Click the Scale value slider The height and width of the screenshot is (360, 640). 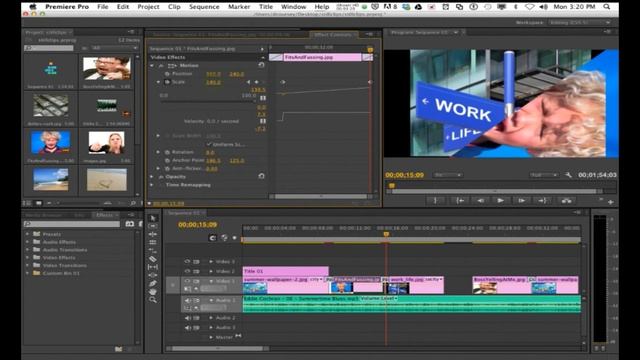tap(207, 101)
